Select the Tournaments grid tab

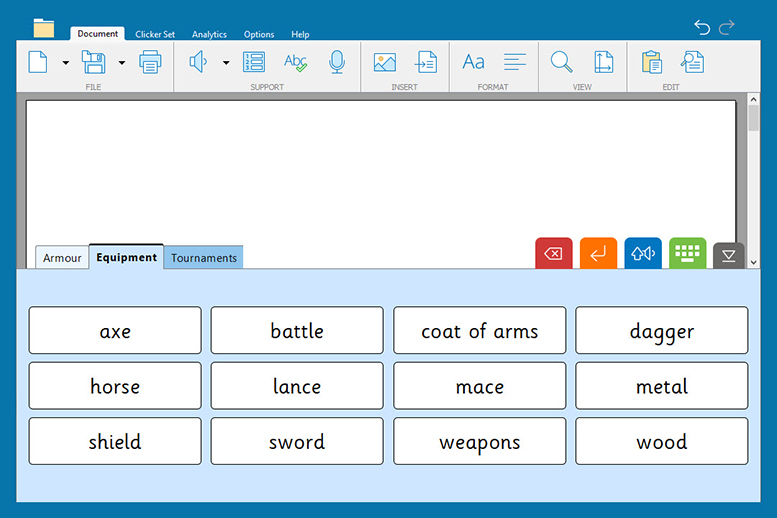pos(204,258)
